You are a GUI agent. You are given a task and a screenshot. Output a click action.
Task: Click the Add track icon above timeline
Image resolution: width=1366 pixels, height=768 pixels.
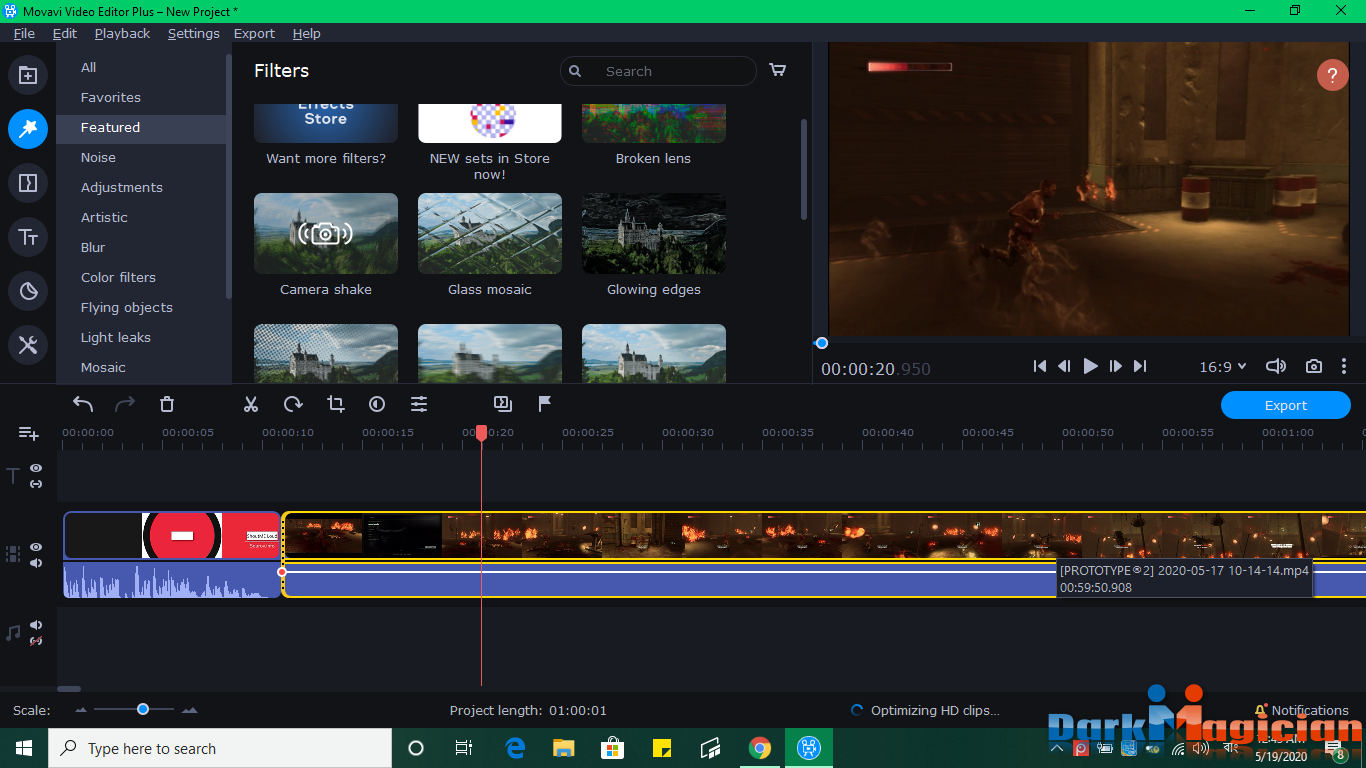pyautogui.click(x=28, y=433)
